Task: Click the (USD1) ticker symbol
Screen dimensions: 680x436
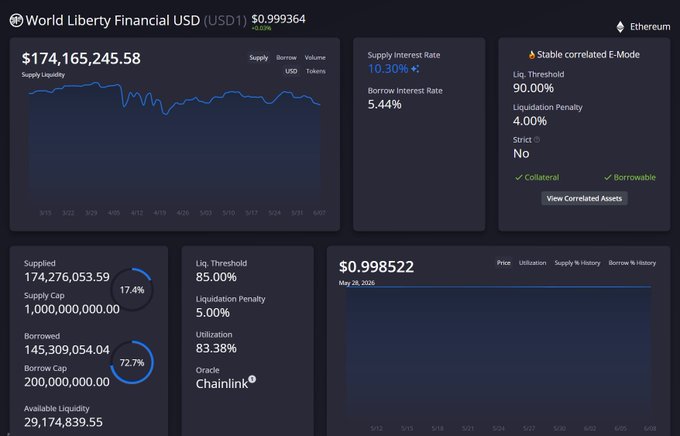Action: tap(225, 20)
